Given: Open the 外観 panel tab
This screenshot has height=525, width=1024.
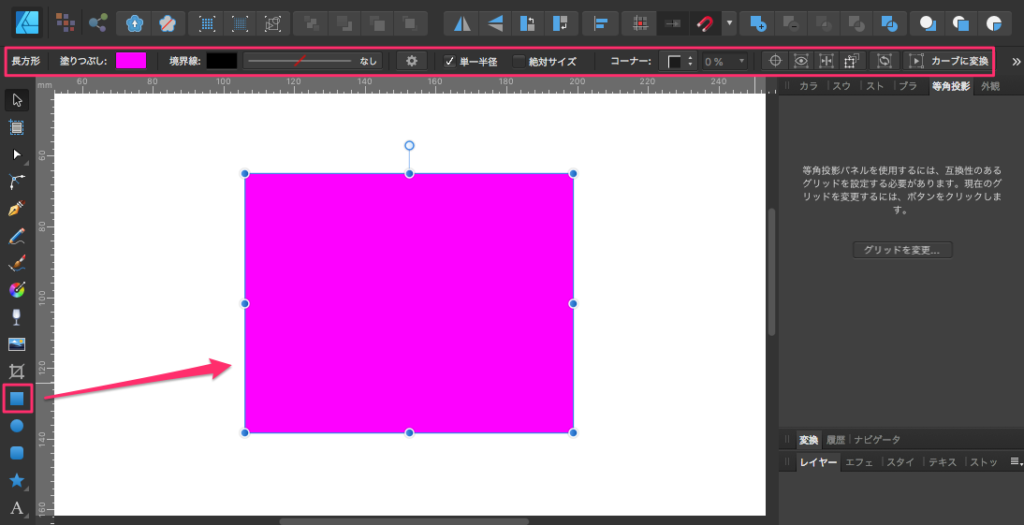Looking at the screenshot, I should (989, 87).
